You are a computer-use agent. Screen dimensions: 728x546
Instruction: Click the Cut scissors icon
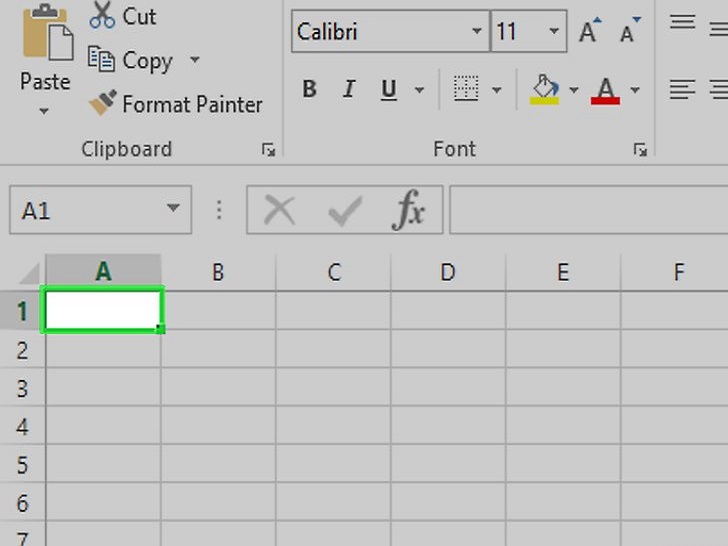click(102, 16)
